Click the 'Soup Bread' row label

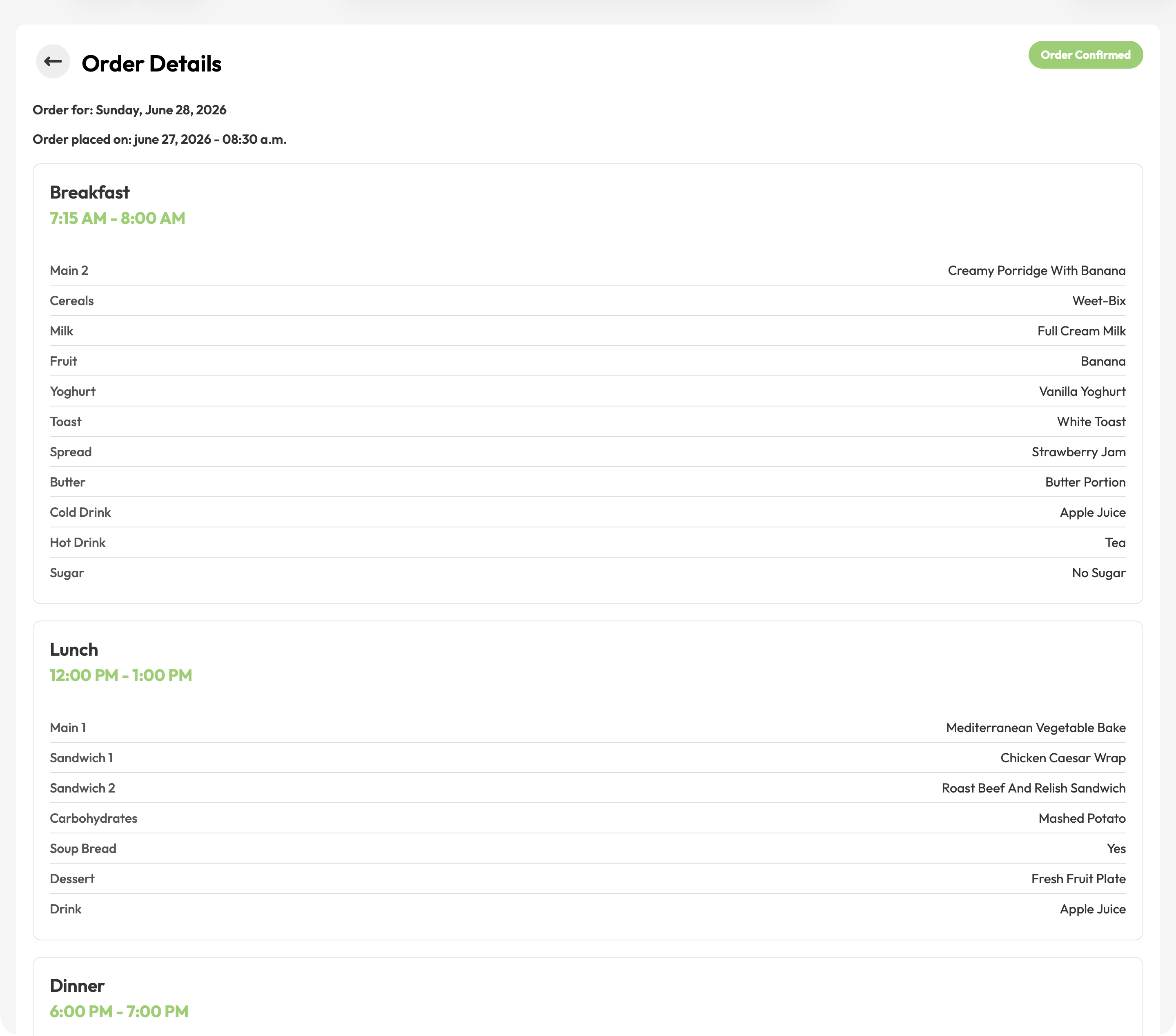pyautogui.click(x=83, y=848)
